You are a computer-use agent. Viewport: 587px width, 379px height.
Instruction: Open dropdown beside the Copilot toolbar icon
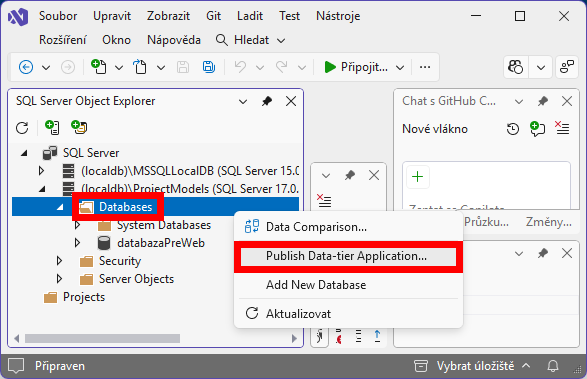(x=541, y=68)
